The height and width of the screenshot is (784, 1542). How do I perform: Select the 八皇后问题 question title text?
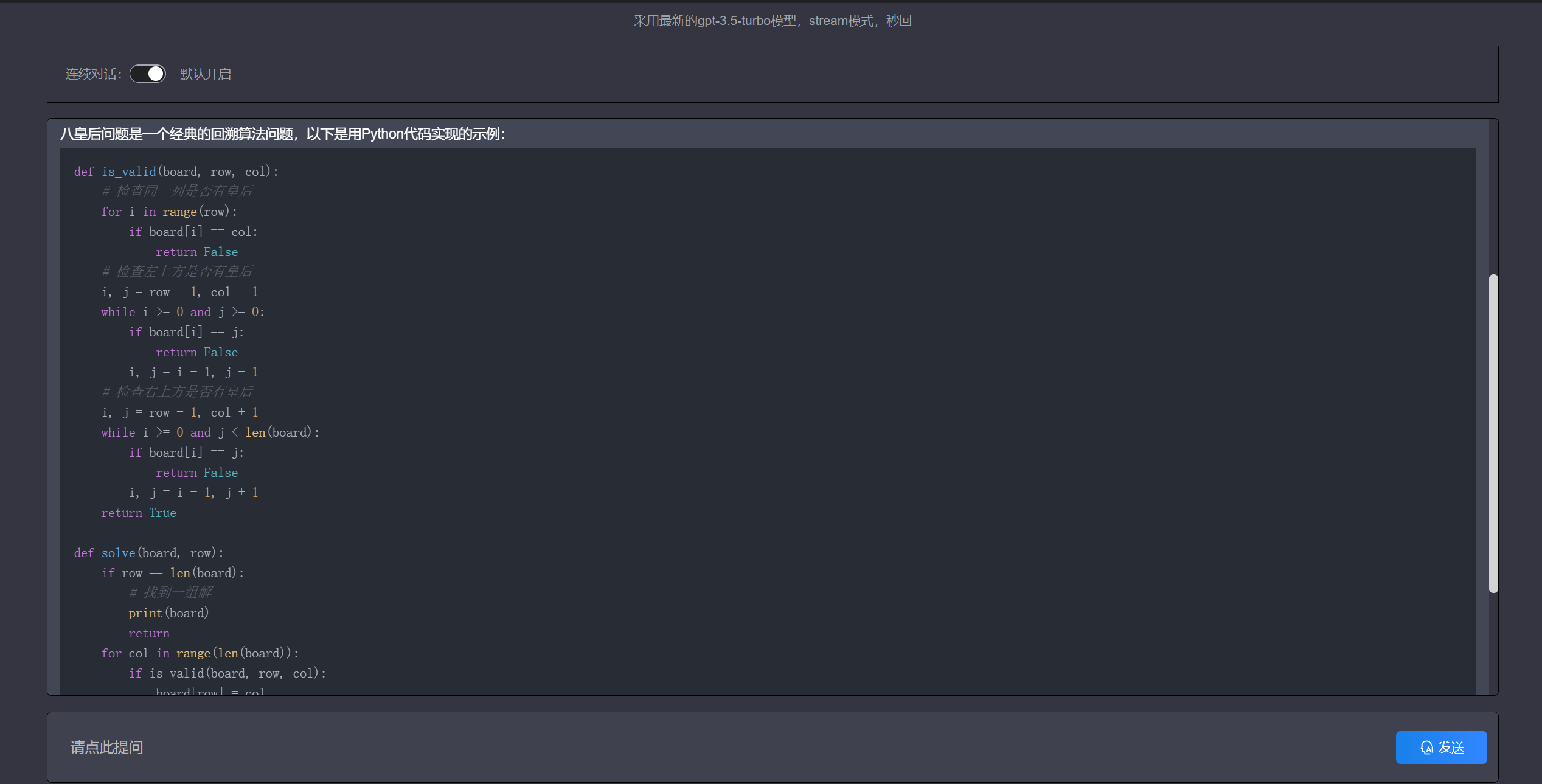click(283, 134)
